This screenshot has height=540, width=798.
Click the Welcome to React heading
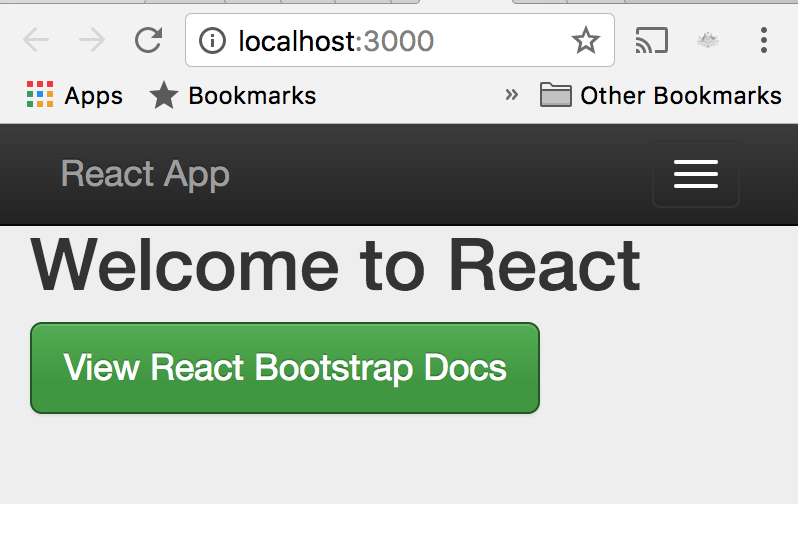coord(335,266)
